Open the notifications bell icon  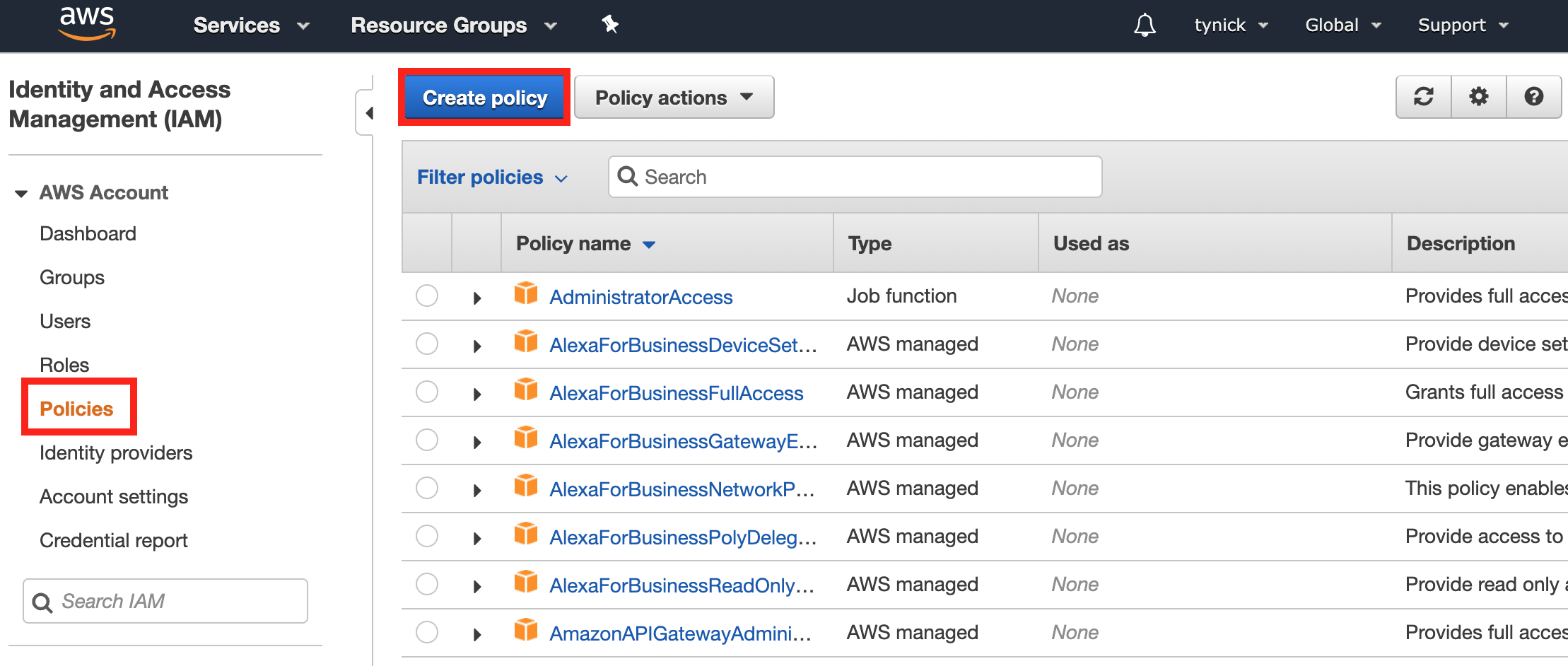[1145, 25]
